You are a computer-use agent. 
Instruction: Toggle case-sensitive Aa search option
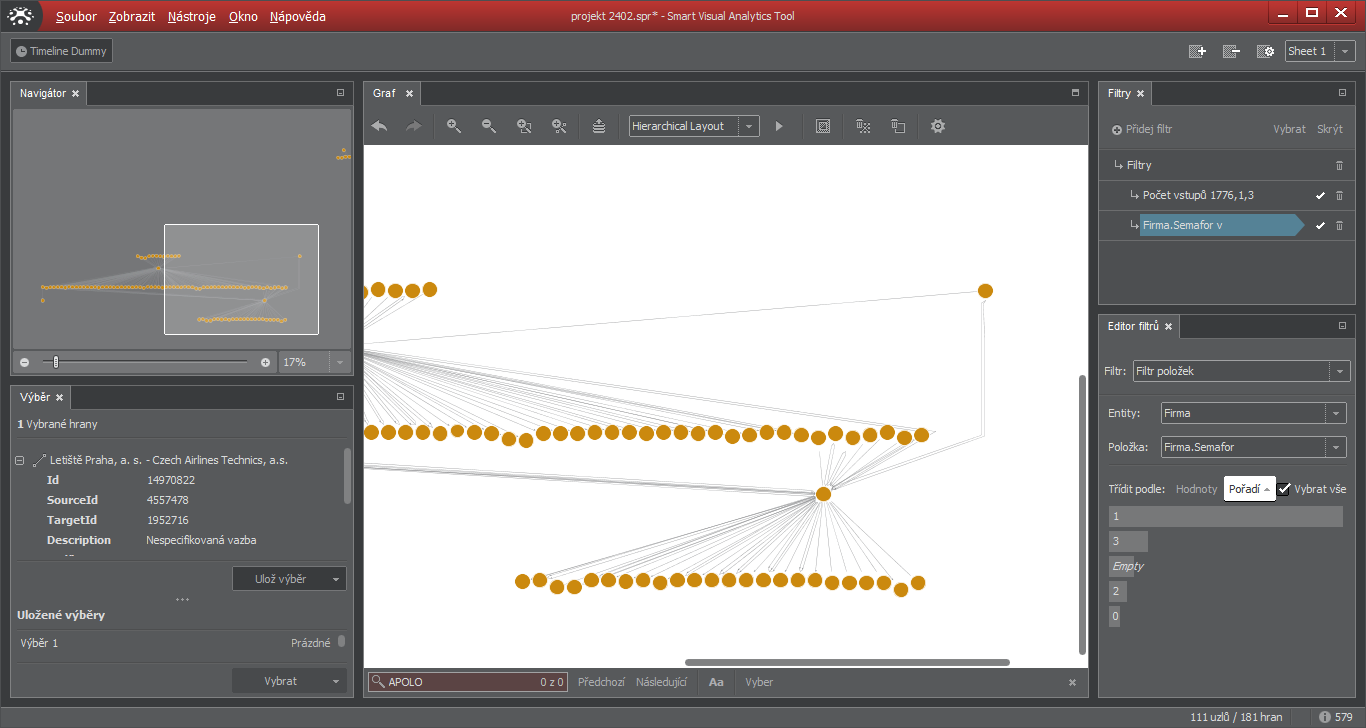[716, 682]
